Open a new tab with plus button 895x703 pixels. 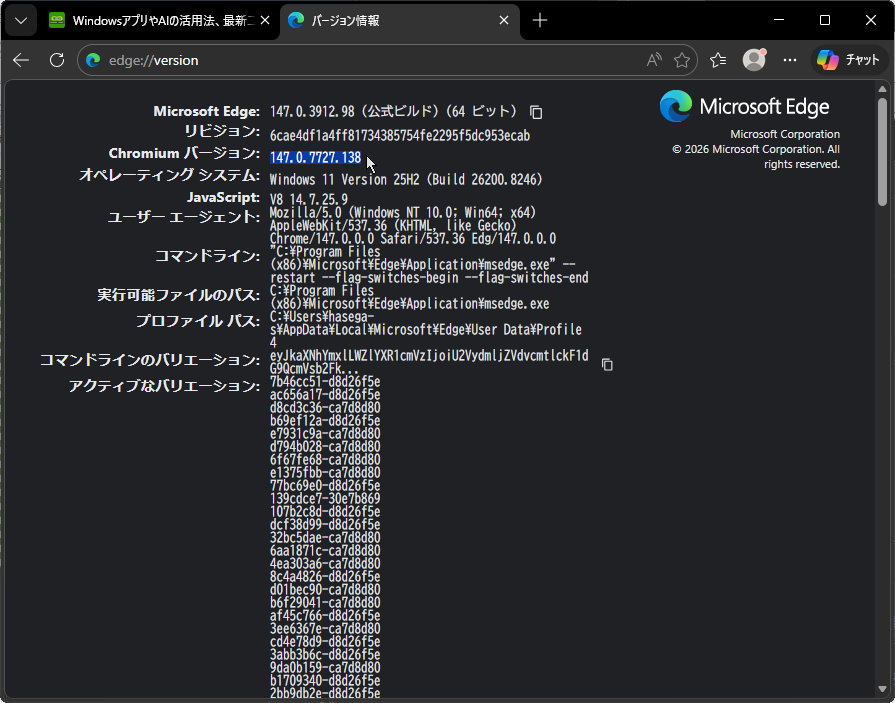point(539,21)
